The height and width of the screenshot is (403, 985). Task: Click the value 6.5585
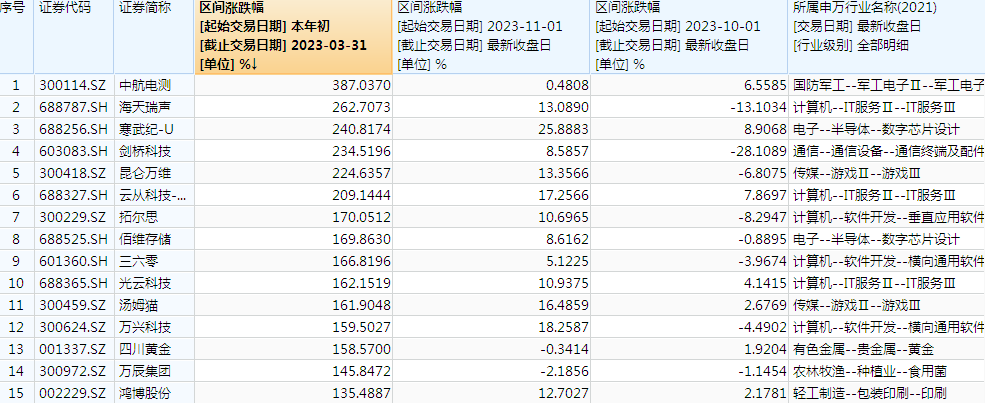click(764, 85)
